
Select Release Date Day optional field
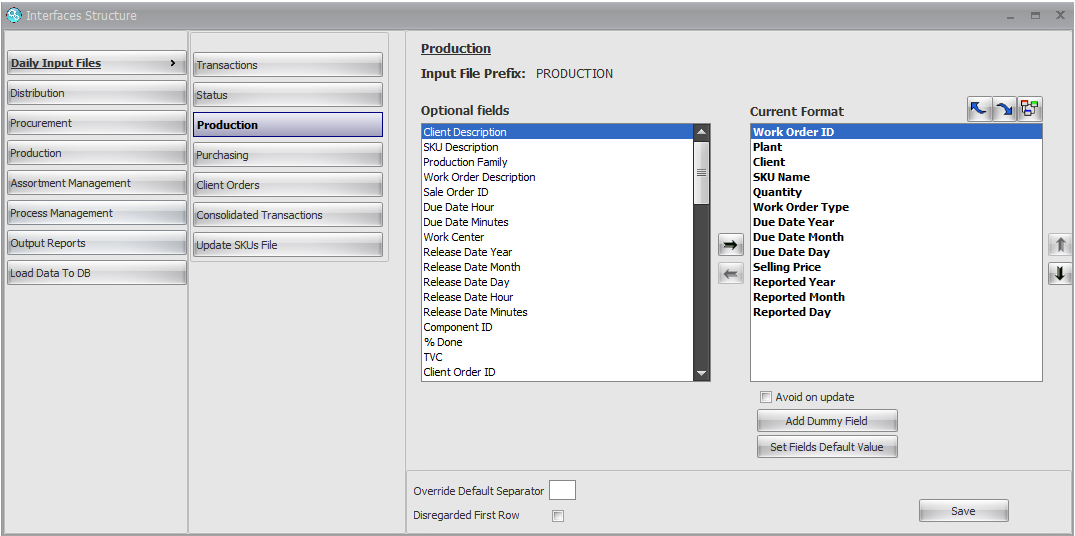tap(557, 282)
